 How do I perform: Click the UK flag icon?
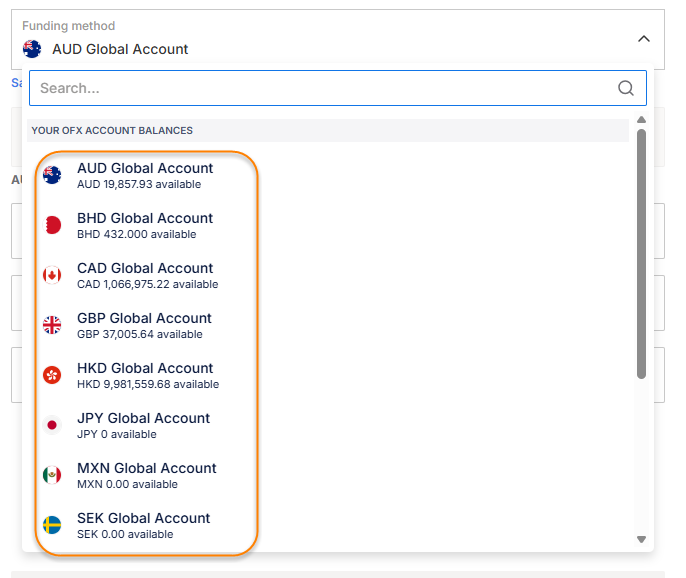pos(52,325)
